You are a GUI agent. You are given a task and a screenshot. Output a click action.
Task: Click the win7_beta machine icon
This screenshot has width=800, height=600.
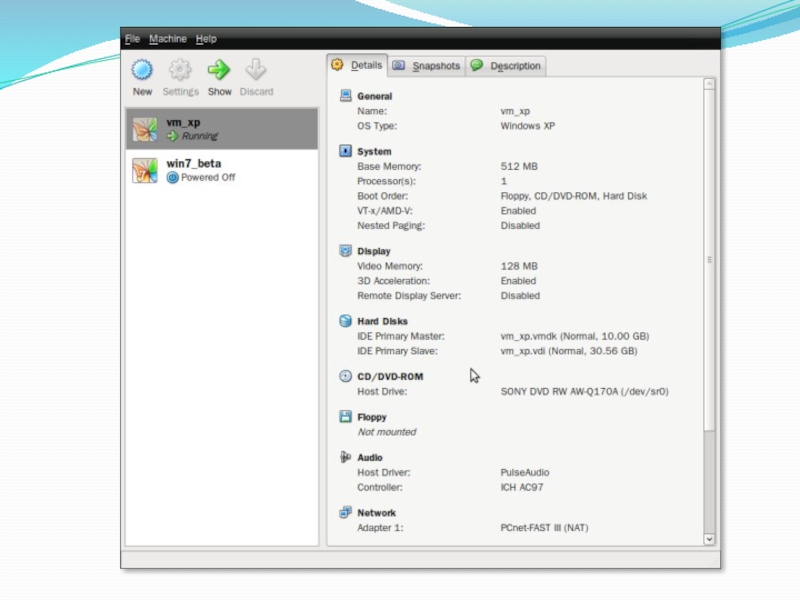pos(145,170)
